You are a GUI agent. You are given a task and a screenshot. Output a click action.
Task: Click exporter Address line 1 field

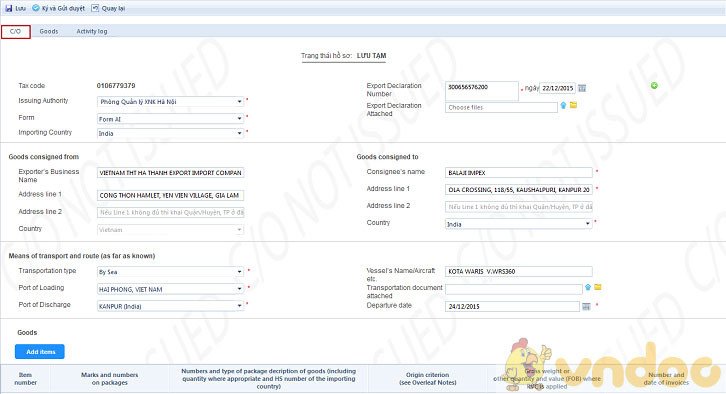[x=170, y=195]
